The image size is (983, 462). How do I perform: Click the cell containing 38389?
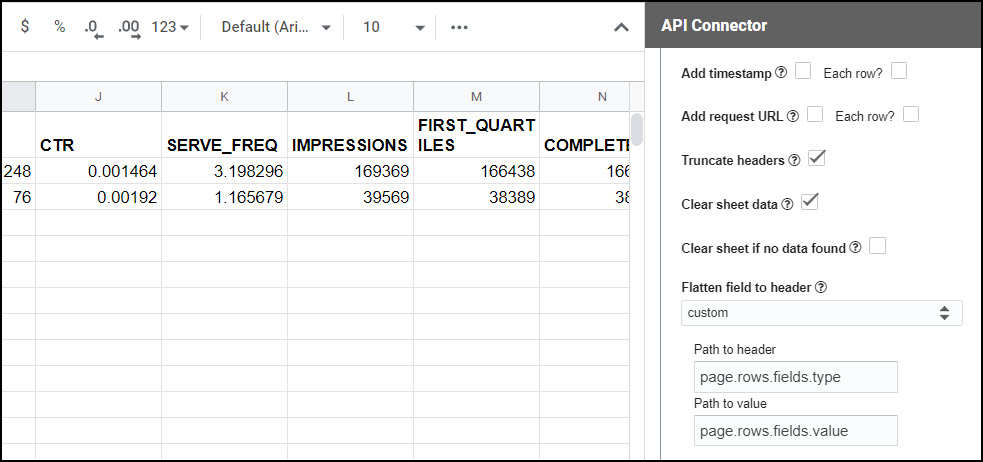476,197
